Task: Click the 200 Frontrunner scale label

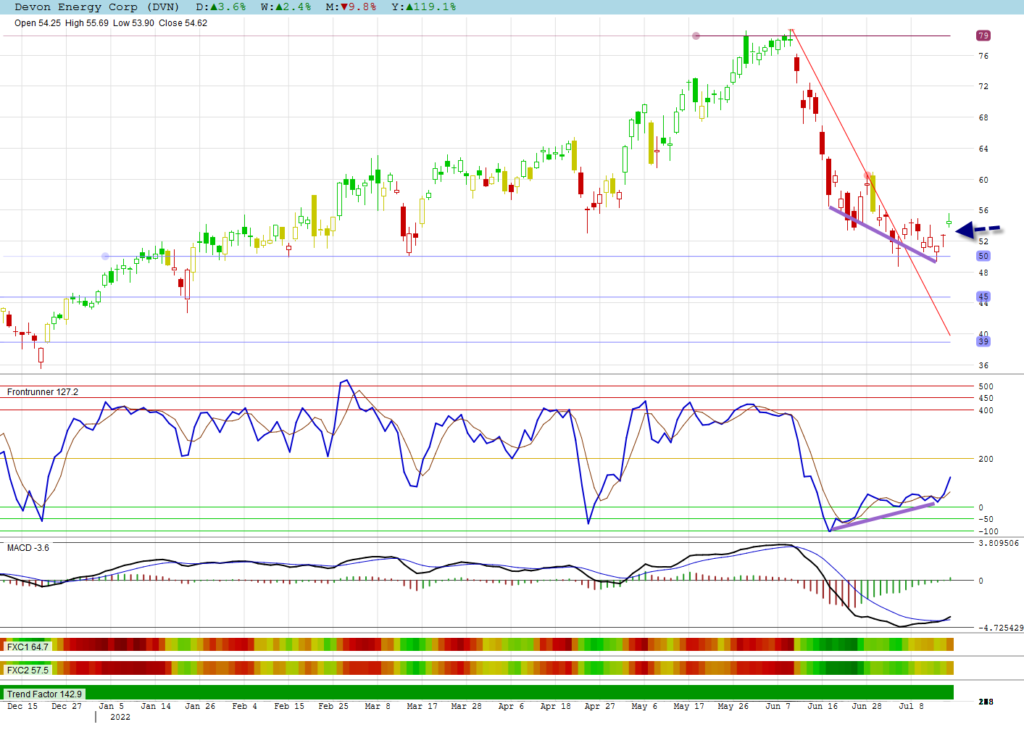Action: click(x=986, y=459)
